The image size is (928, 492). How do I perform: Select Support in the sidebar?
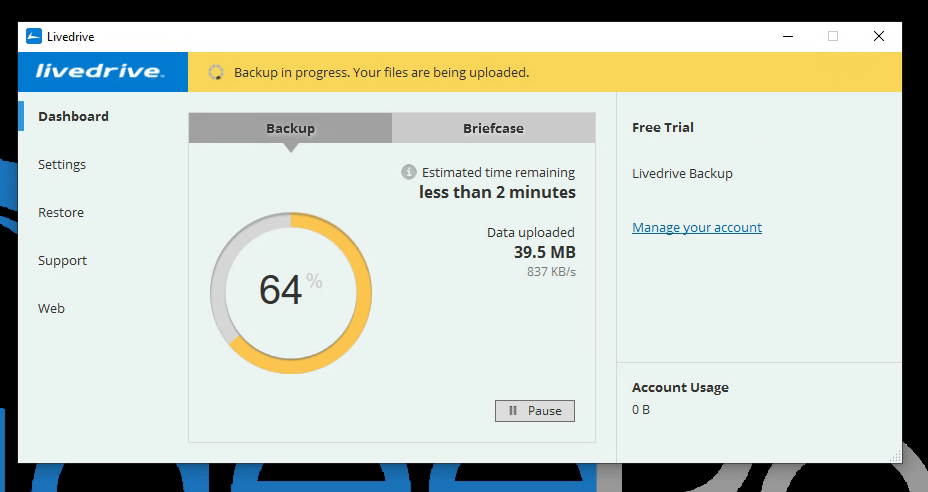[62, 260]
